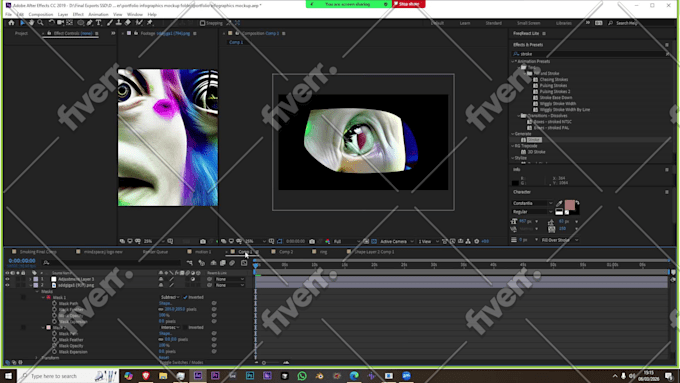The height and width of the screenshot is (383, 680).
Task: Collapse the Mask 1 property group
Action: click(43, 298)
